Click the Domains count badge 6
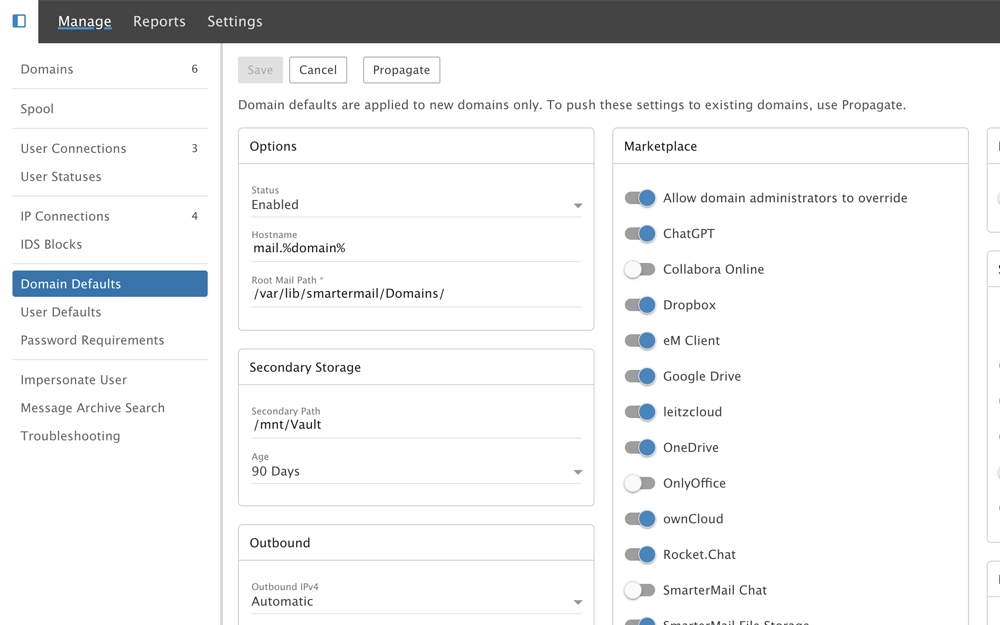1000x625 pixels. (x=195, y=69)
